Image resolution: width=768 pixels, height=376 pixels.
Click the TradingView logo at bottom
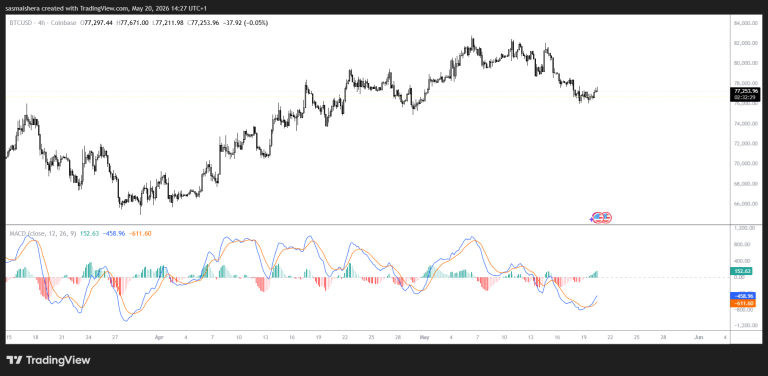[x=48, y=360]
